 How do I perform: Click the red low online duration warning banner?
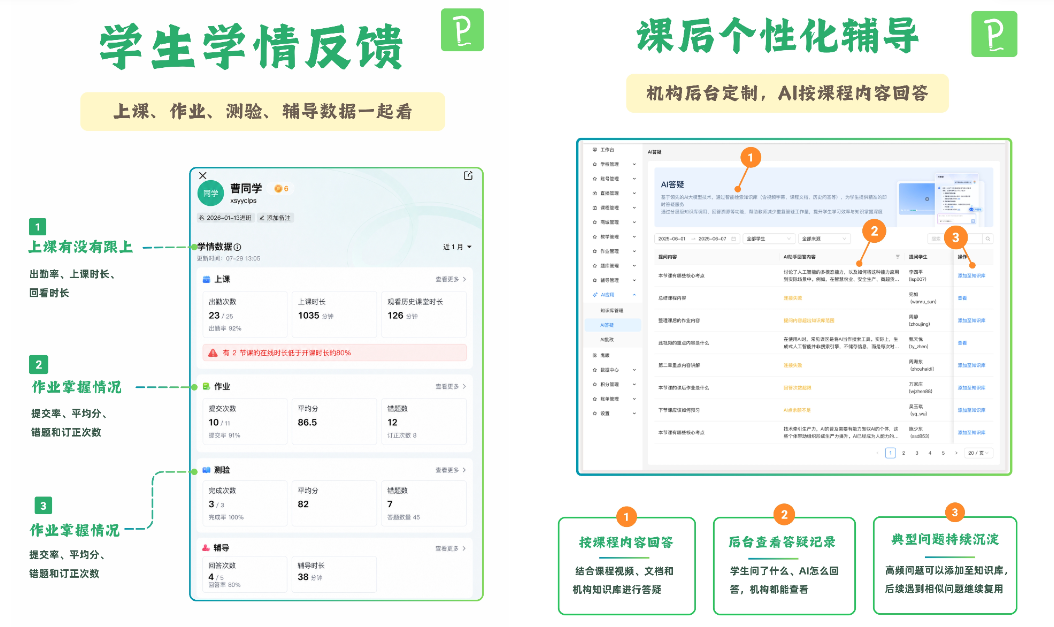pos(335,353)
